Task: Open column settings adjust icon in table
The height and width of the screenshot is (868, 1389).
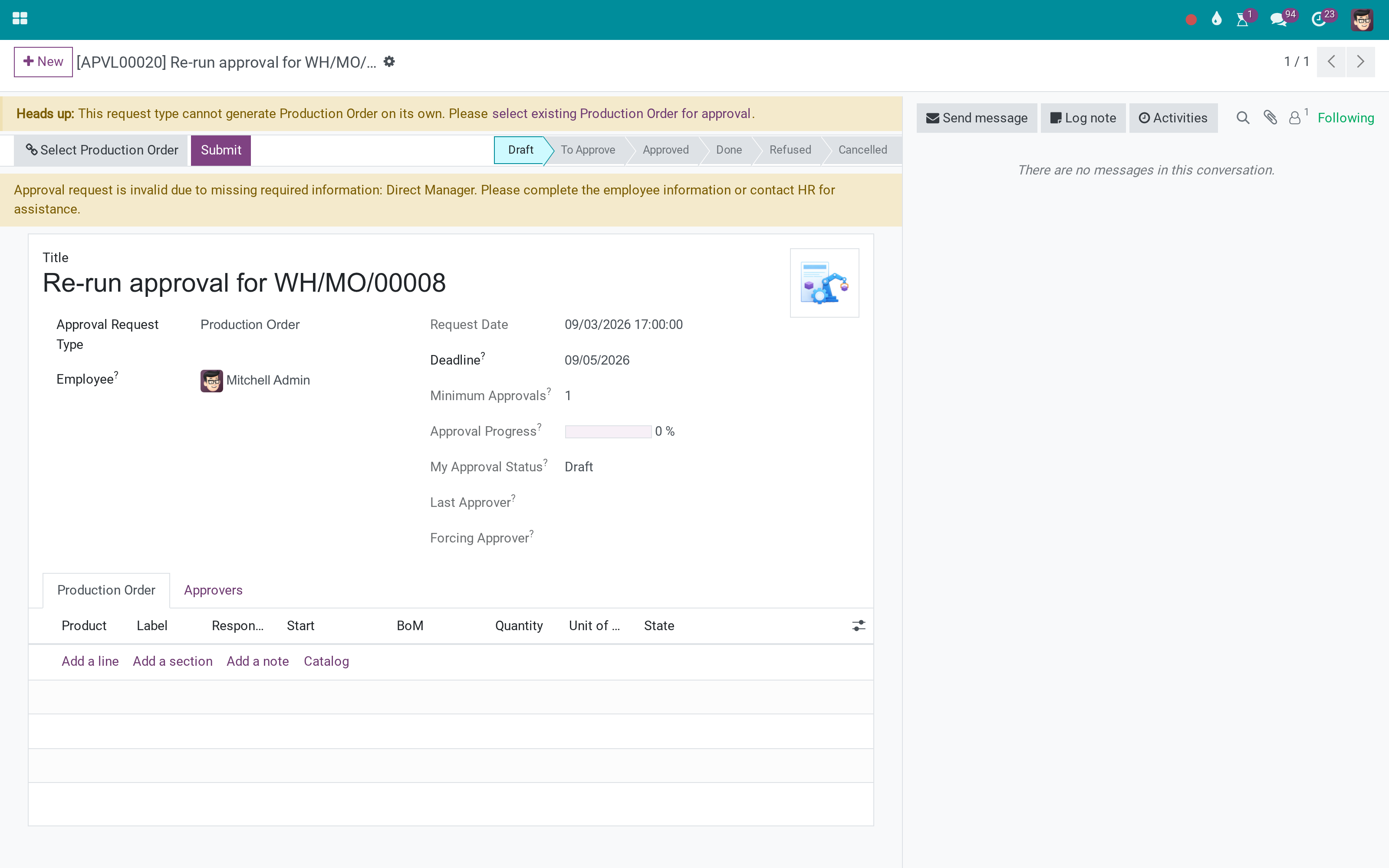Action: pos(859,626)
